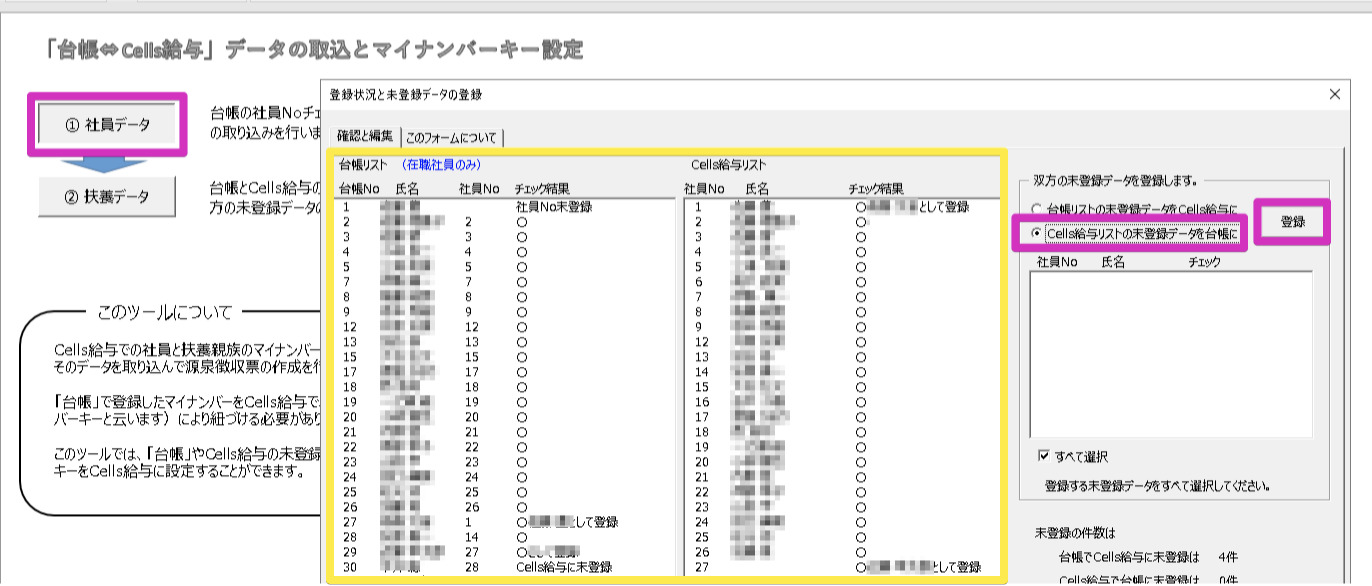
Task: Select 台帳リスト row with 台帳No 15
Action: point(506,357)
